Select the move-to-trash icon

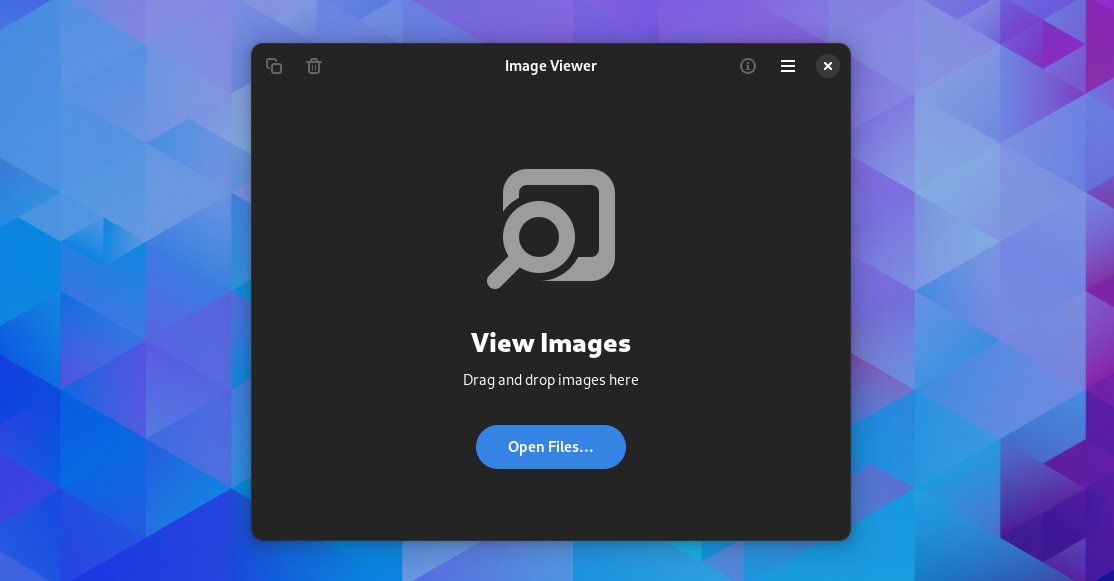click(314, 66)
